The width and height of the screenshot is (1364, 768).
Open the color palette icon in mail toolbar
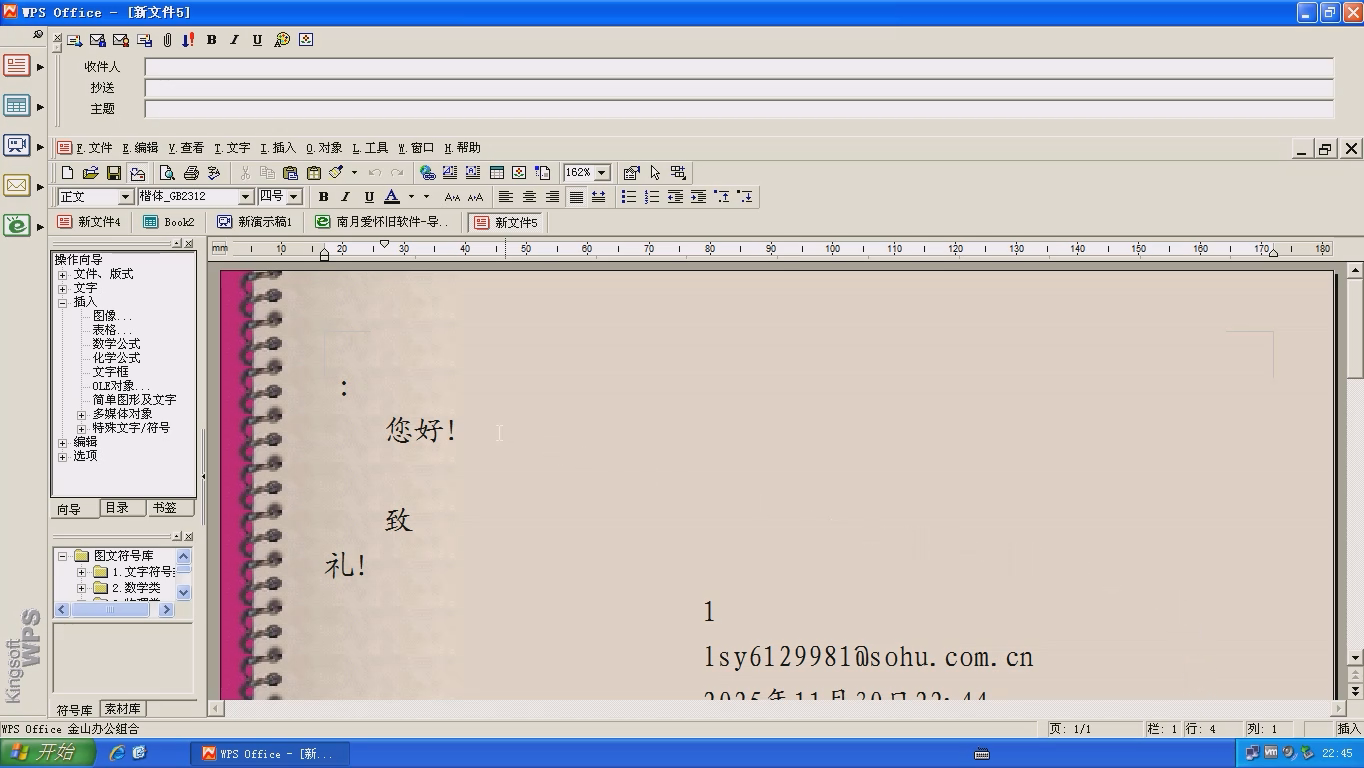(282, 40)
